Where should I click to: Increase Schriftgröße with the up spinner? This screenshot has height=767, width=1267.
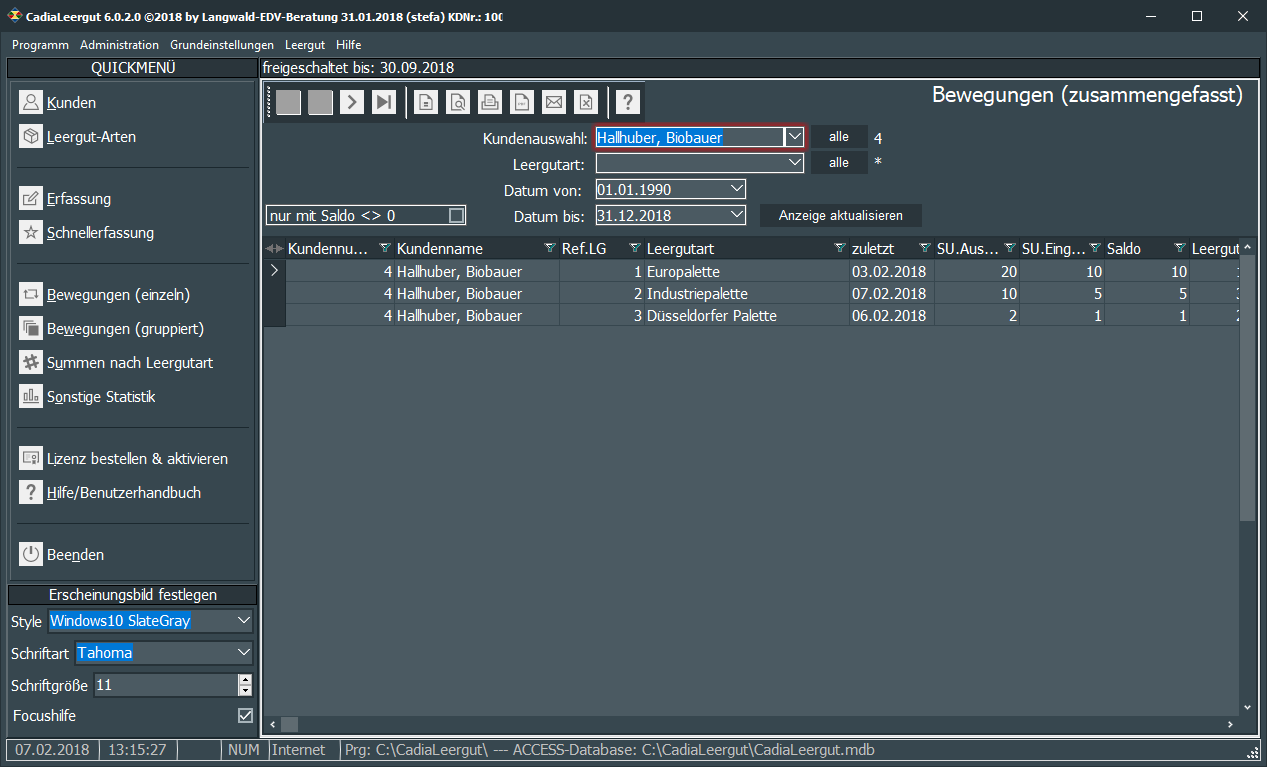click(x=245, y=680)
